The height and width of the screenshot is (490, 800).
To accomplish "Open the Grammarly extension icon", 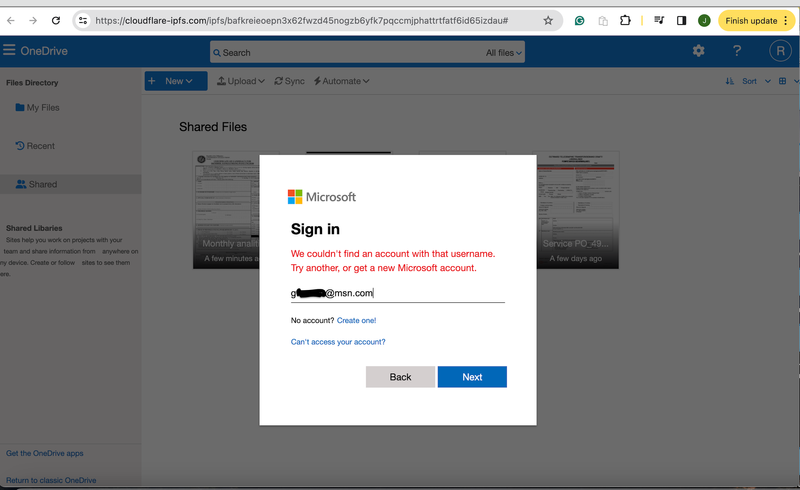I will tap(580, 20).
